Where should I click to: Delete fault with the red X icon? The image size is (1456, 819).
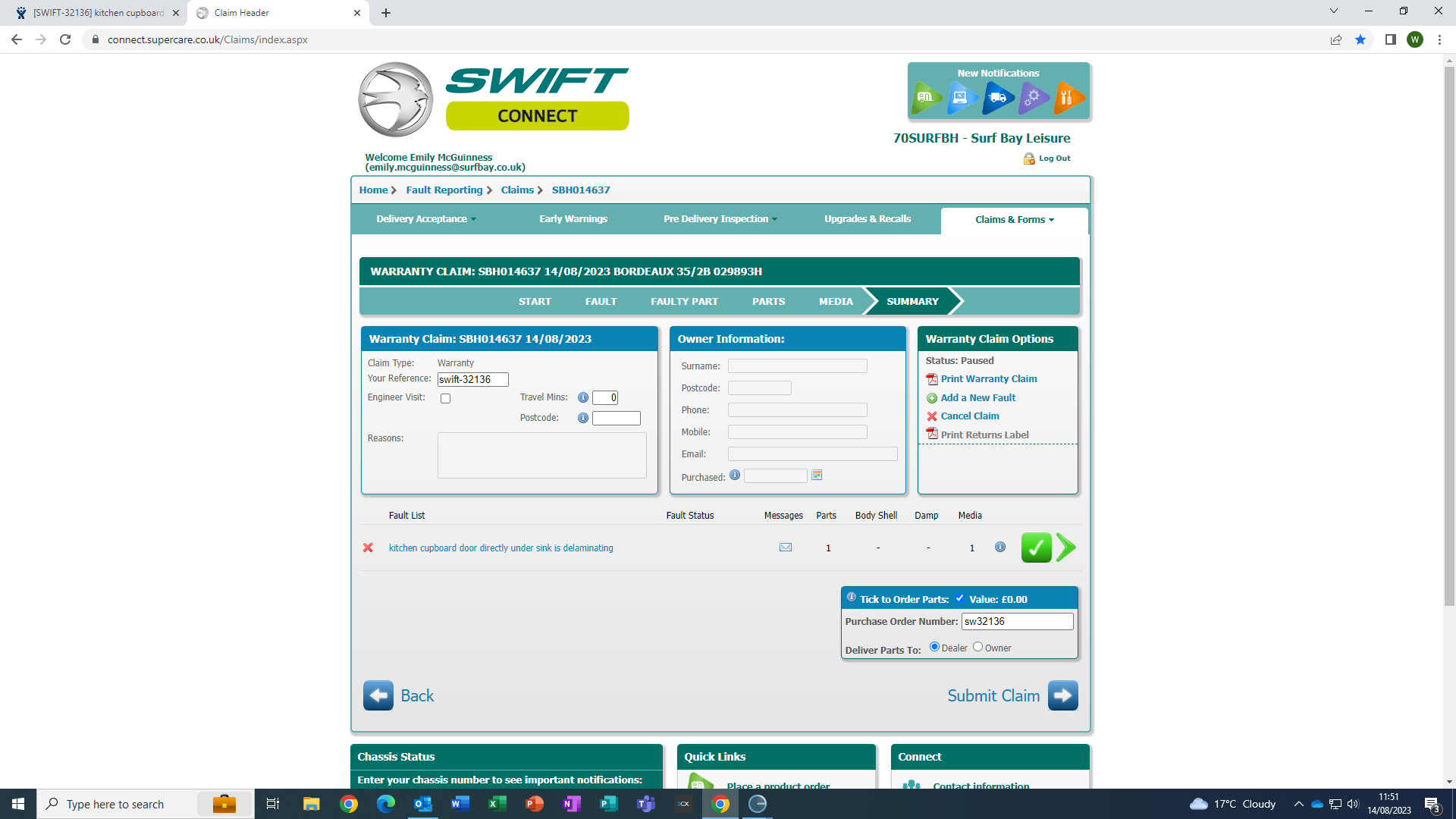pos(368,548)
